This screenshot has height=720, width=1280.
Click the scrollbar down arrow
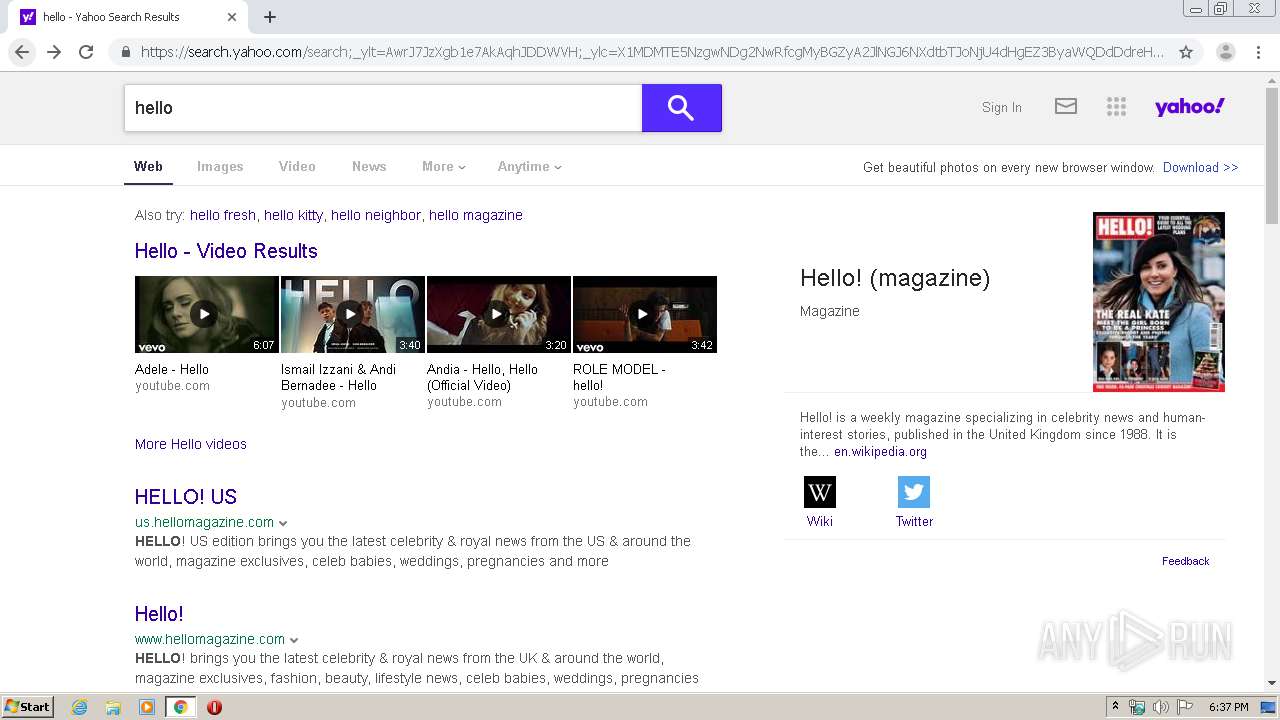(1272, 684)
